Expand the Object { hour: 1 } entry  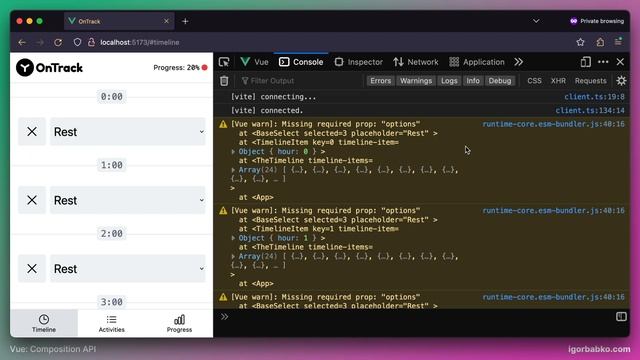point(233,238)
